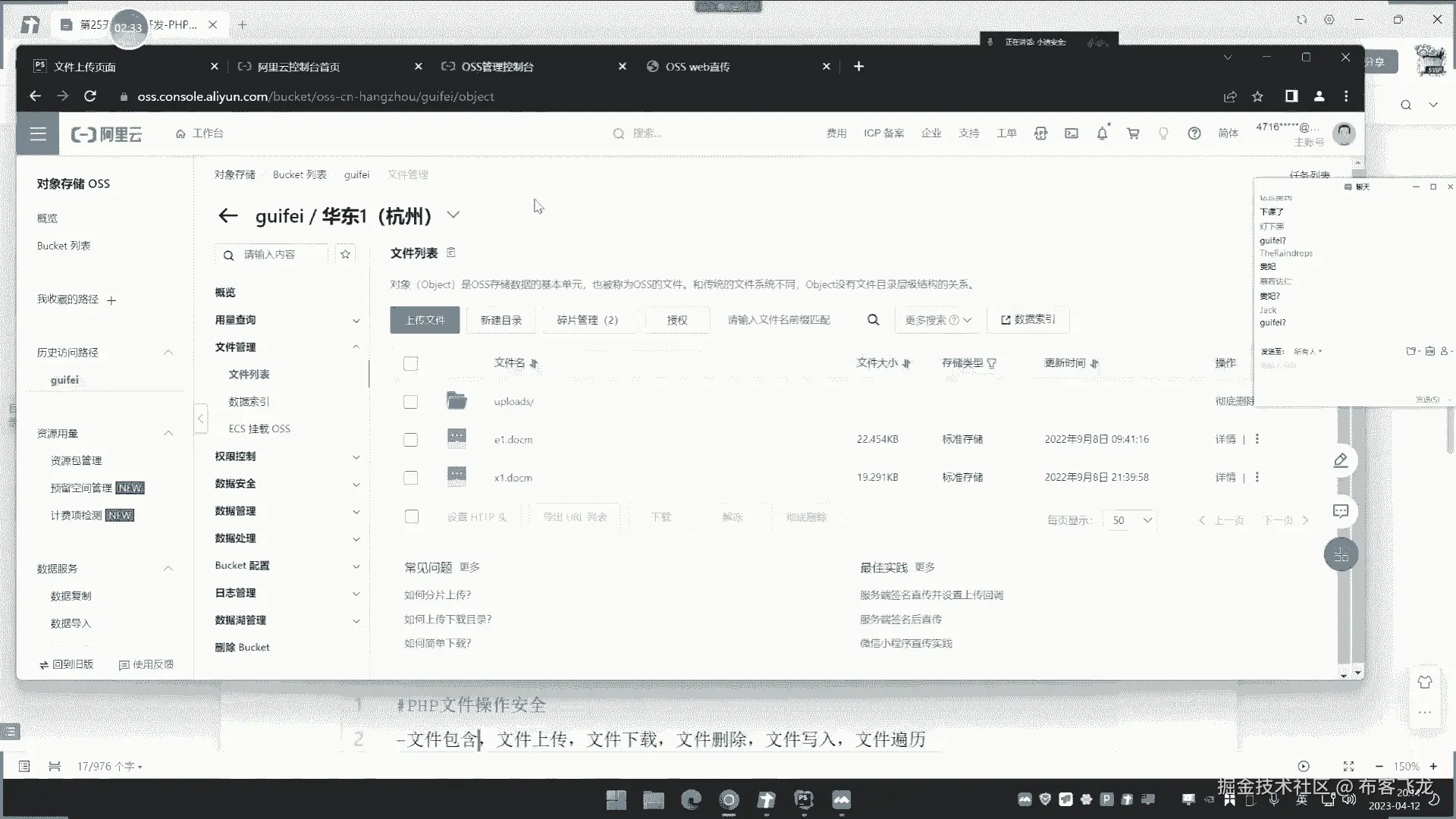Click the file name search magnifier icon
1456x819 pixels.
coord(873,320)
